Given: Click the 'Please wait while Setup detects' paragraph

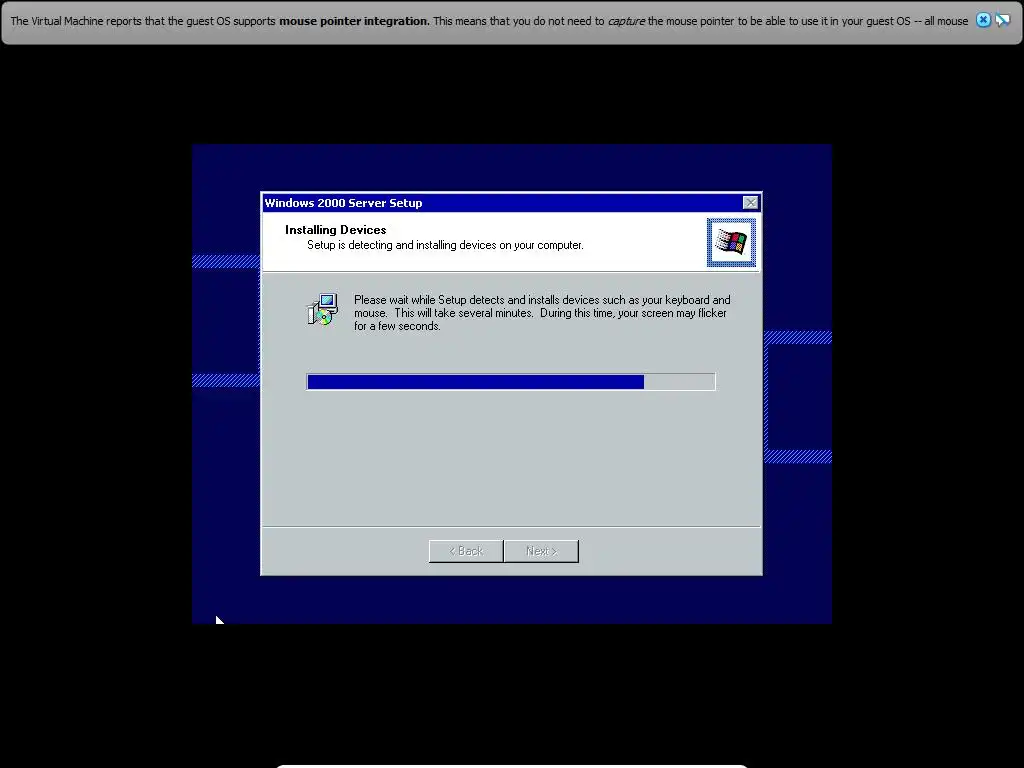Looking at the screenshot, I should click(x=542, y=313).
